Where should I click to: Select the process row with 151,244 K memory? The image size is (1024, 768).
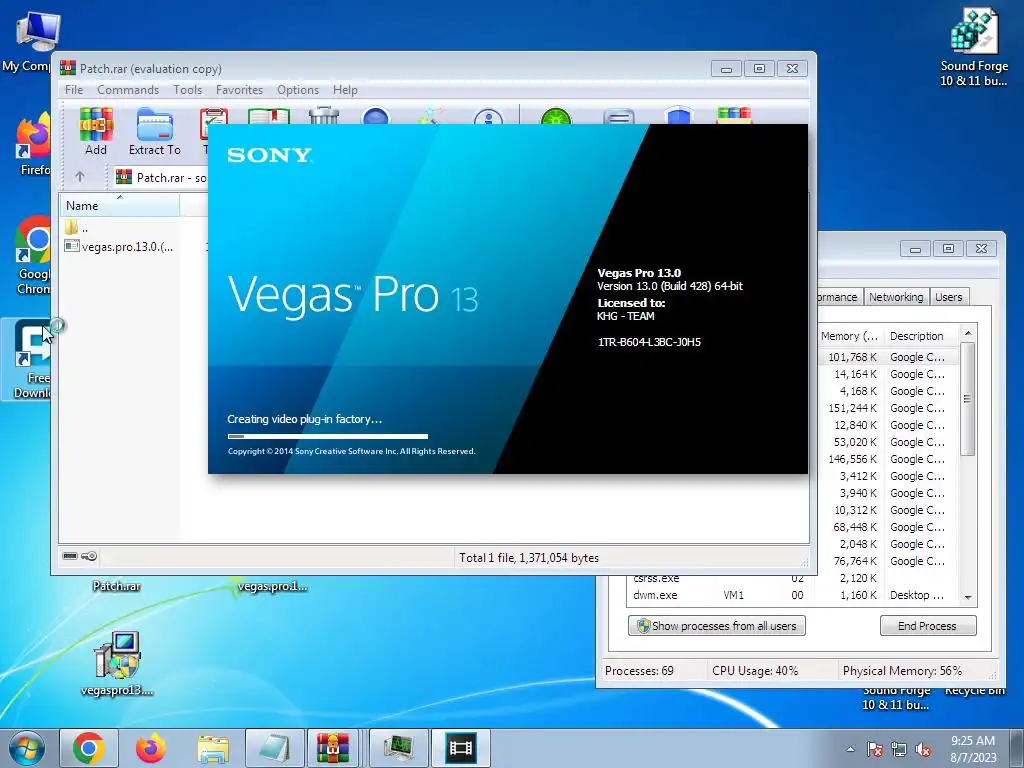(888, 408)
